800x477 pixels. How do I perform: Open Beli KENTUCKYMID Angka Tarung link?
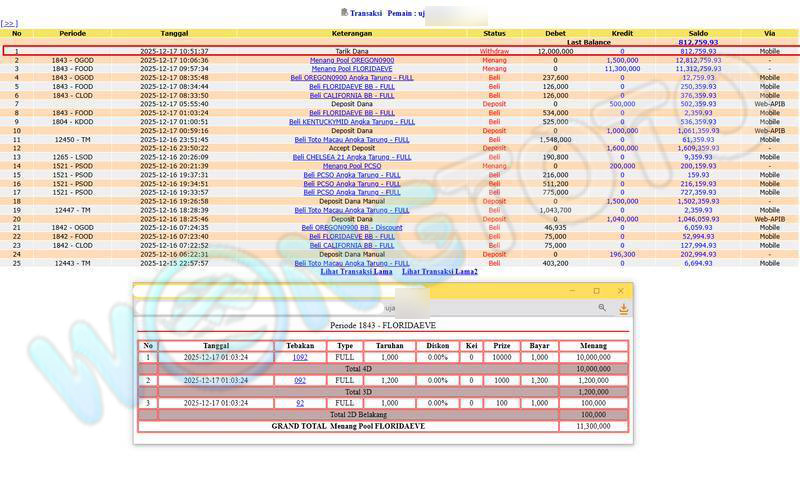[351, 122]
